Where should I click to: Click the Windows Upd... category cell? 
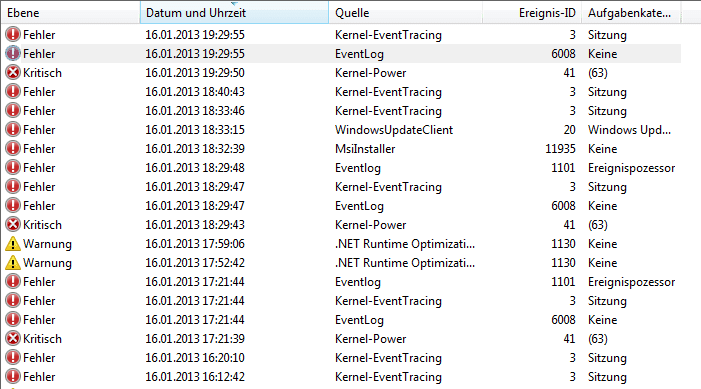click(x=629, y=130)
